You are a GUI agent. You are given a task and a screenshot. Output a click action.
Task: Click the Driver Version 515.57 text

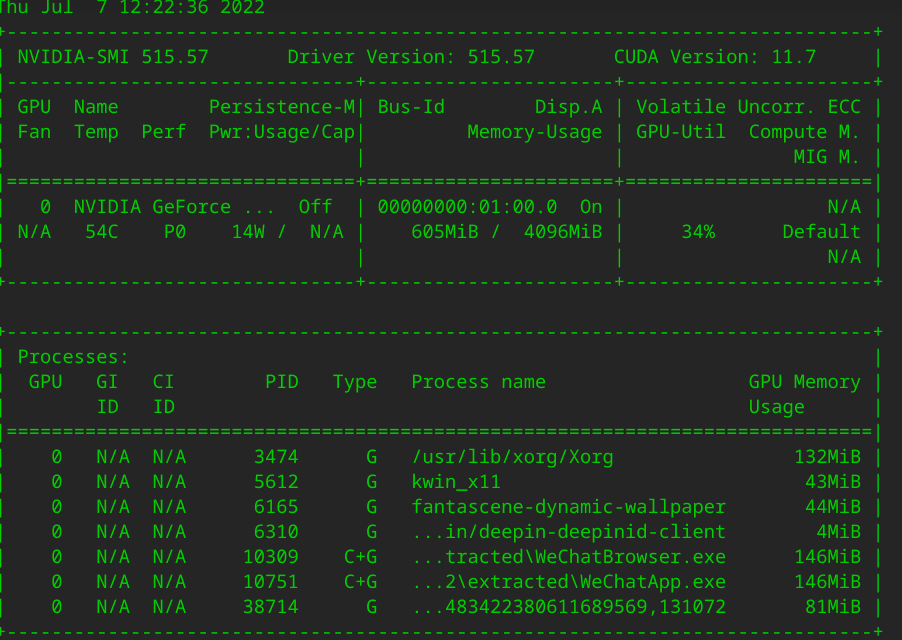point(411,57)
